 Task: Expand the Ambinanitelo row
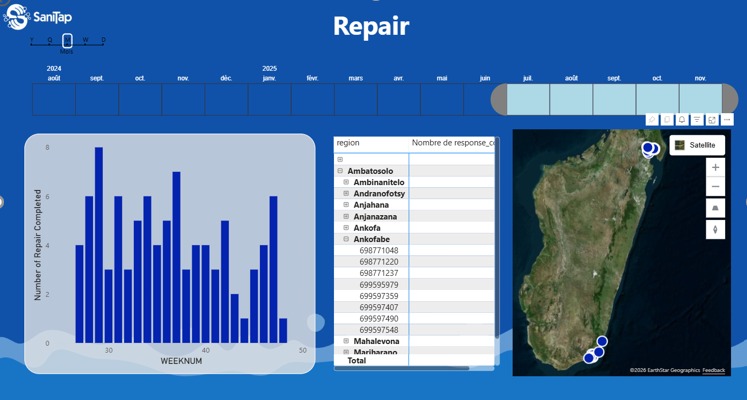346,183
